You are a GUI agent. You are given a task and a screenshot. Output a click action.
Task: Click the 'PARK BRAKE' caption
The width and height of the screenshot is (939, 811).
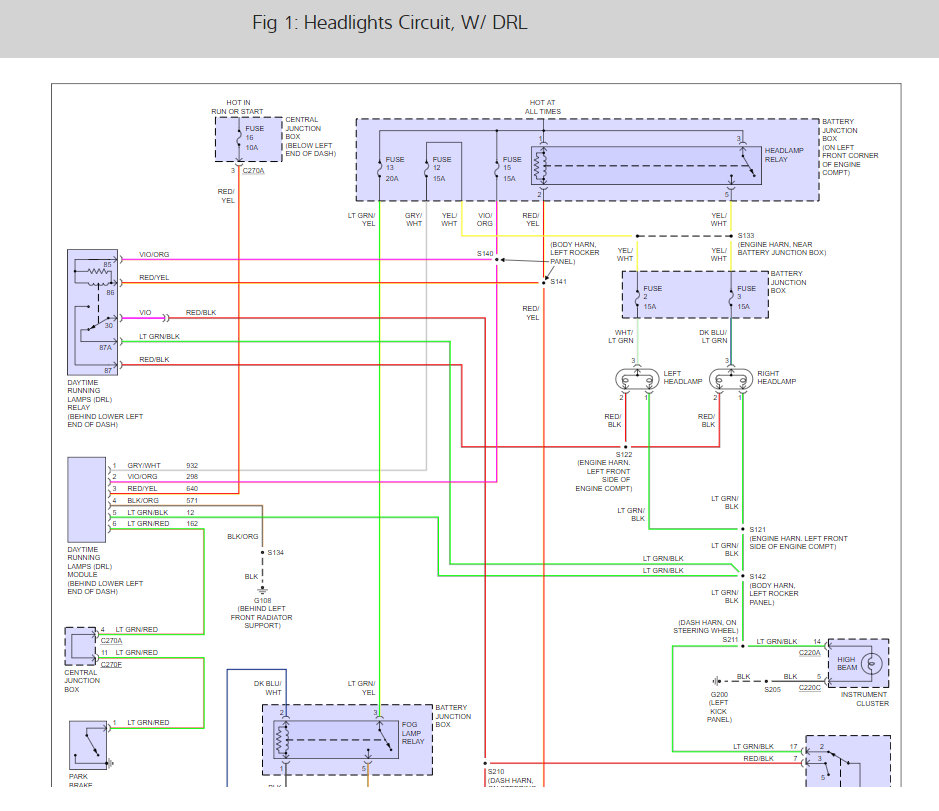click(x=80, y=780)
